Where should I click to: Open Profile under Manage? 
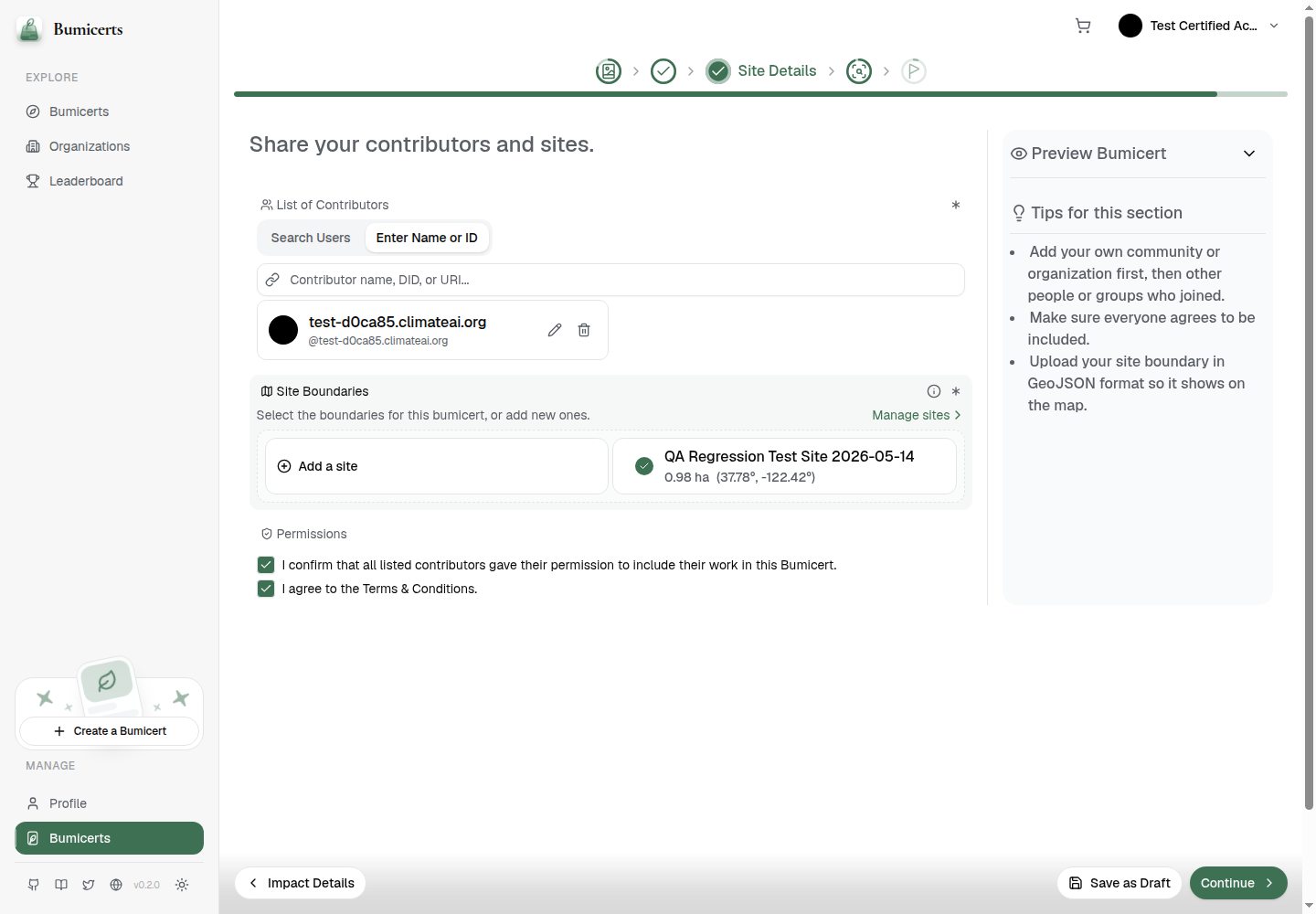pos(110,803)
